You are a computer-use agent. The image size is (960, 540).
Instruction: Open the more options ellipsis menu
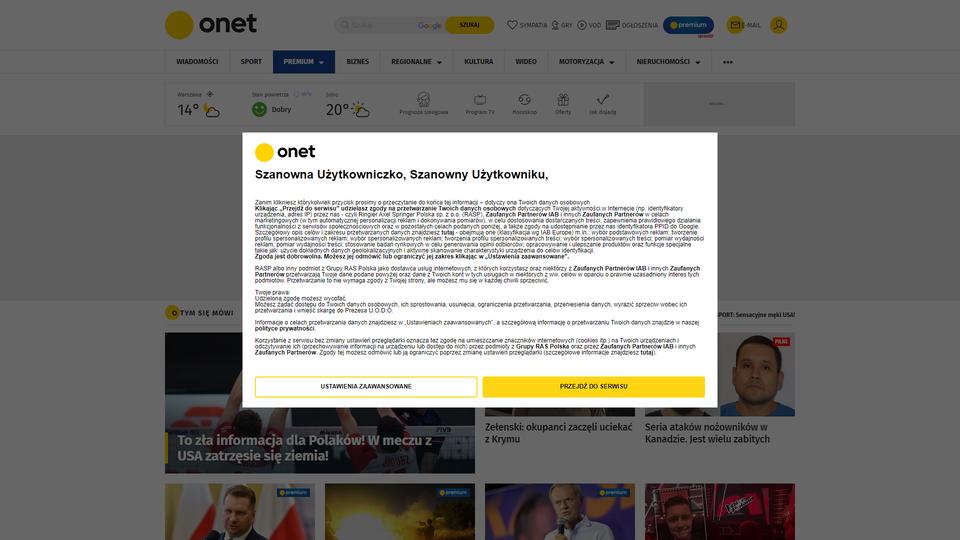[x=727, y=62]
